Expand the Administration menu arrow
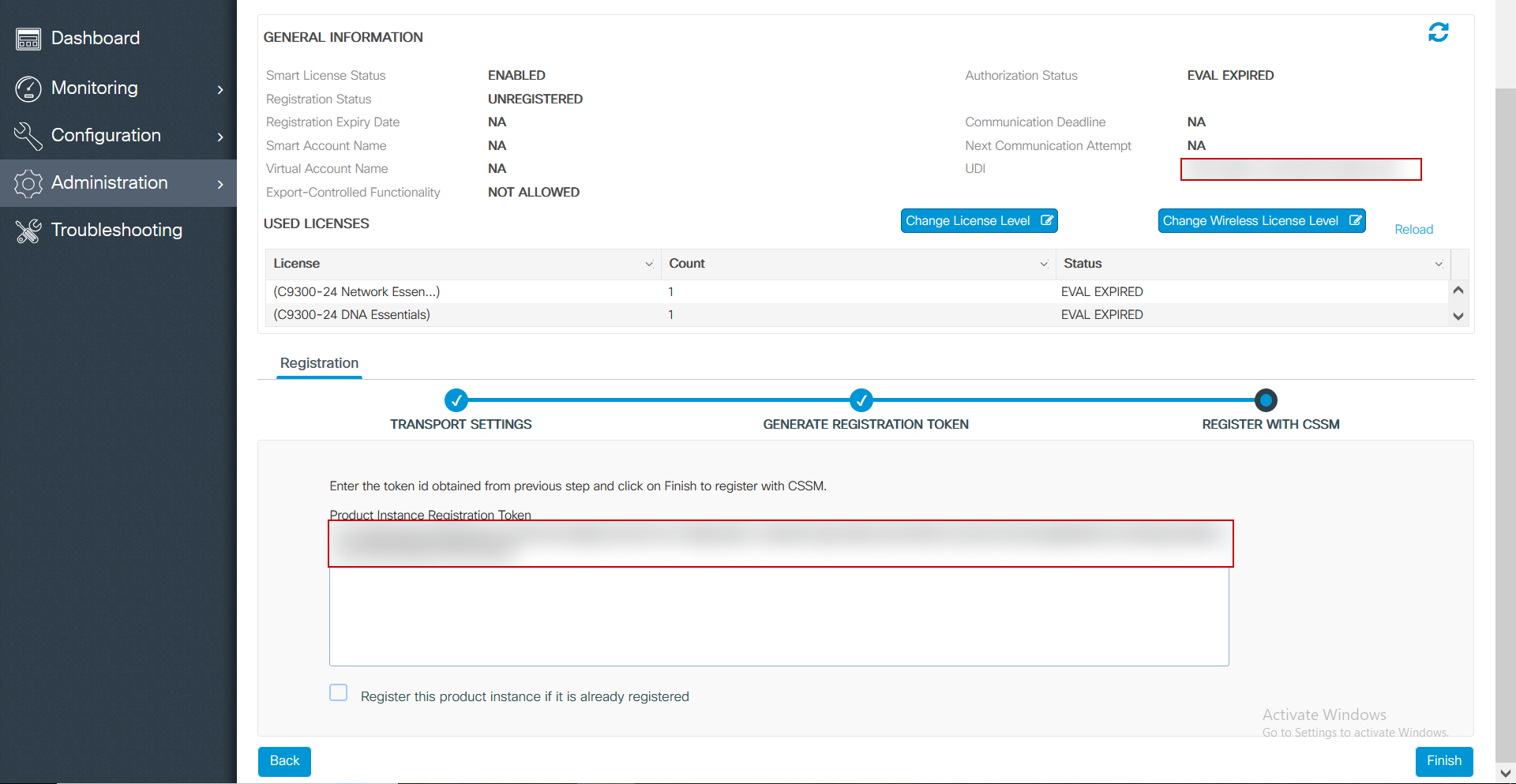This screenshot has height=784, width=1516. point(220,184)
